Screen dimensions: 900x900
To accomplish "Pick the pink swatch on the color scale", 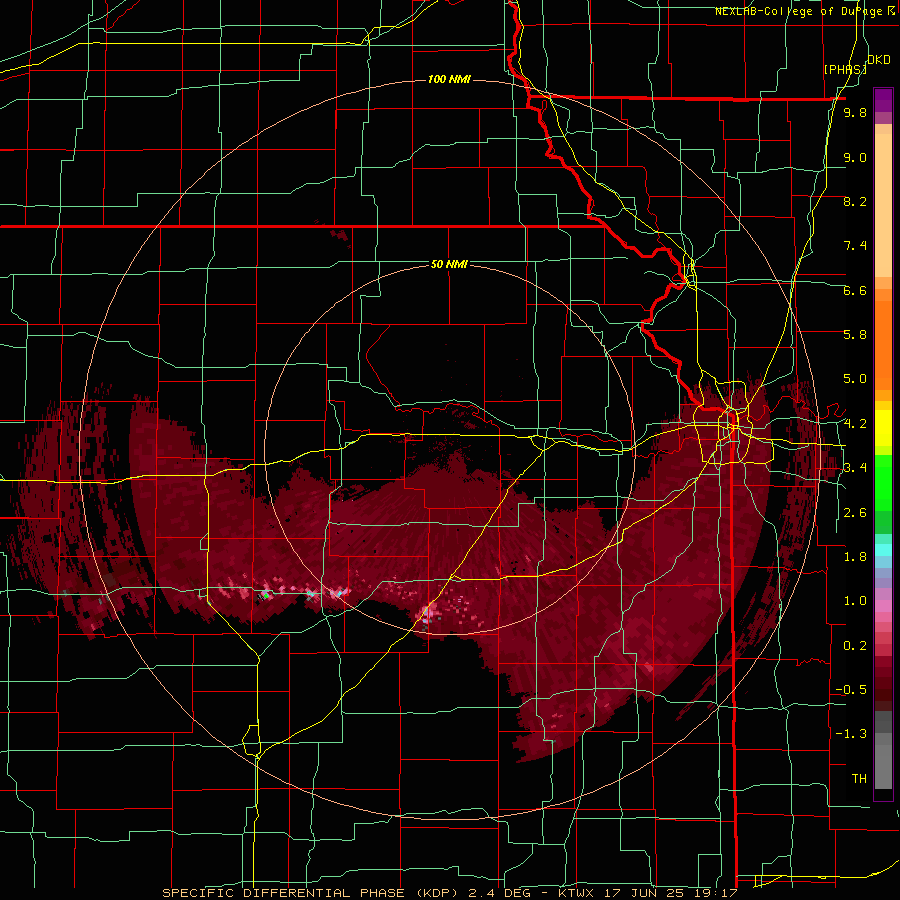I will [x=883, y=606].
